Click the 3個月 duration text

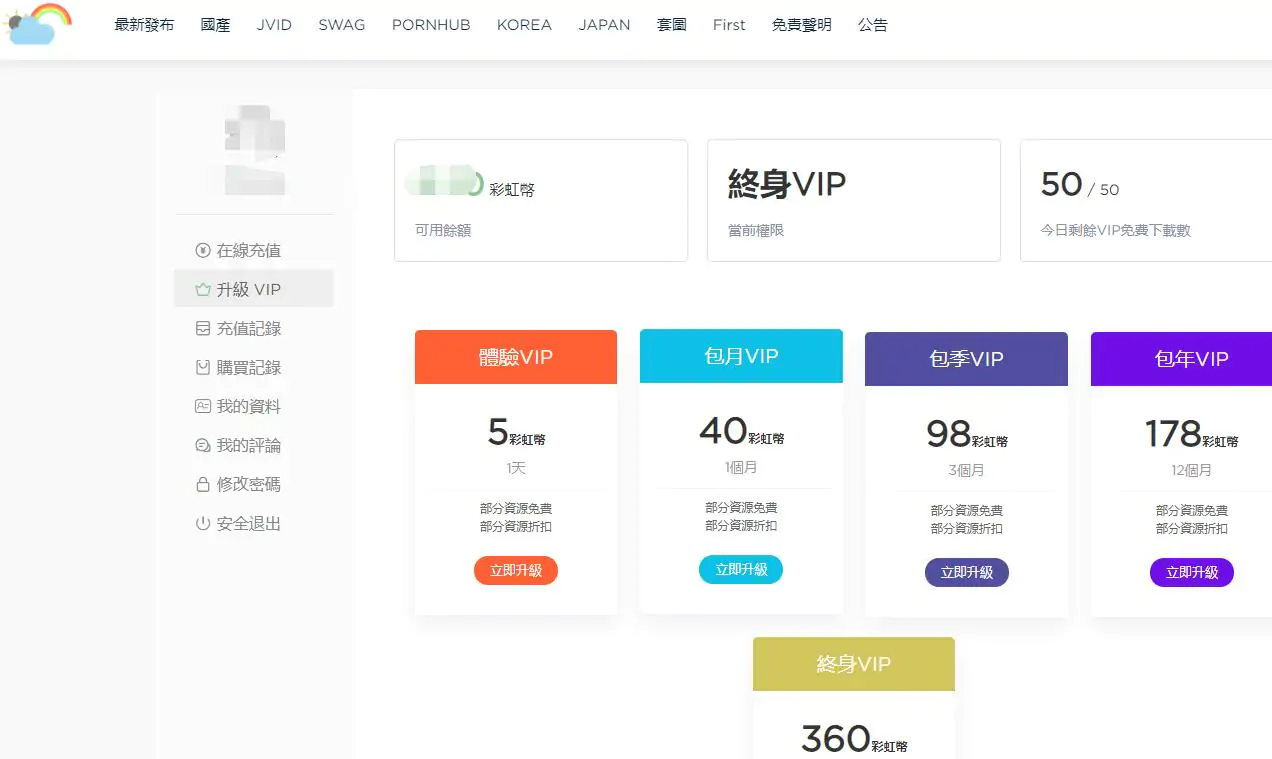coord(967,470)
